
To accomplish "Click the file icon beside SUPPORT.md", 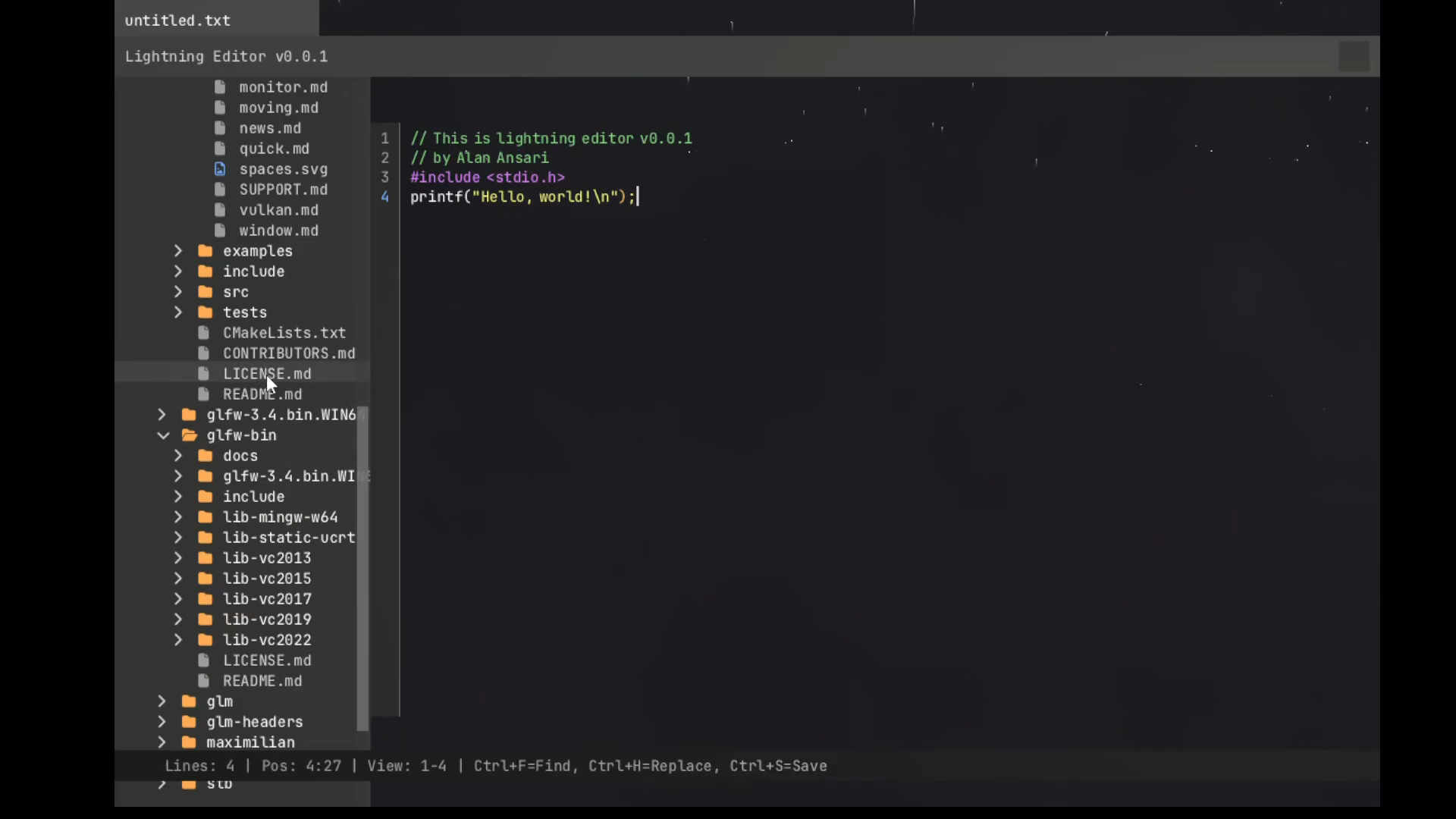I will [219, 190].
